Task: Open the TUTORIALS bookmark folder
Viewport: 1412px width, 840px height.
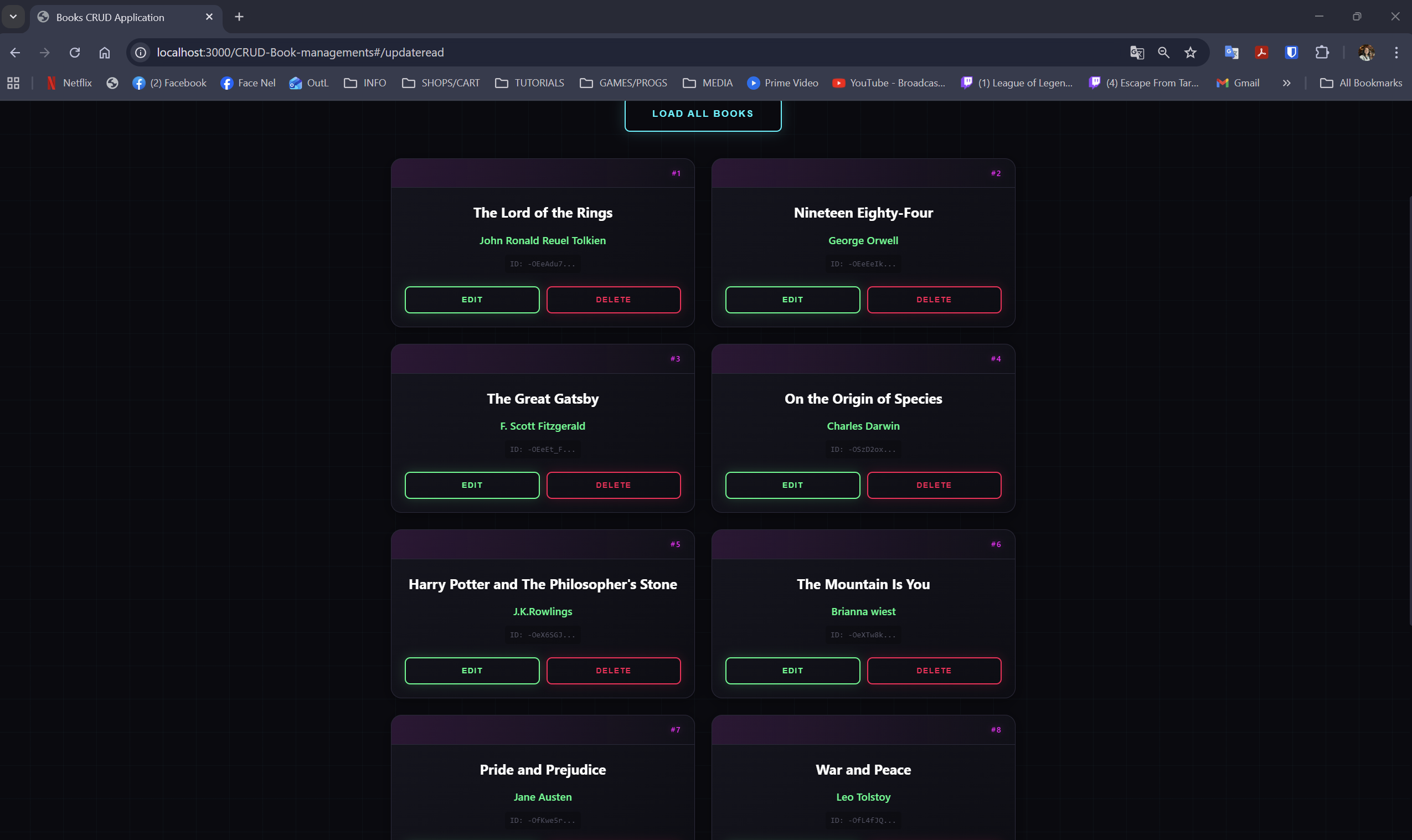Action: point(530,83)
